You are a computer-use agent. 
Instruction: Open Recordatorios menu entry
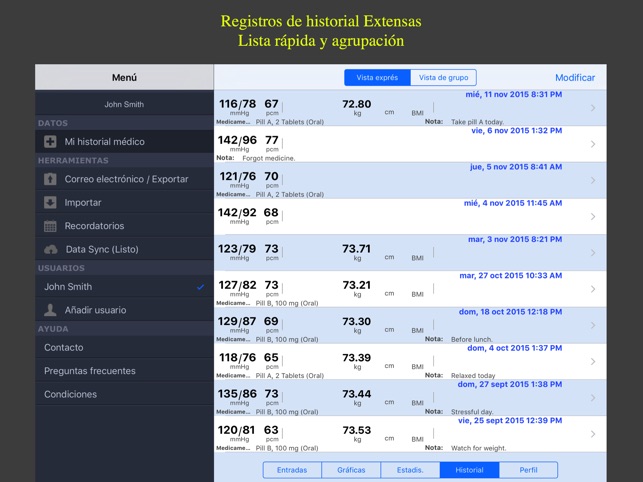click(124, 226)
